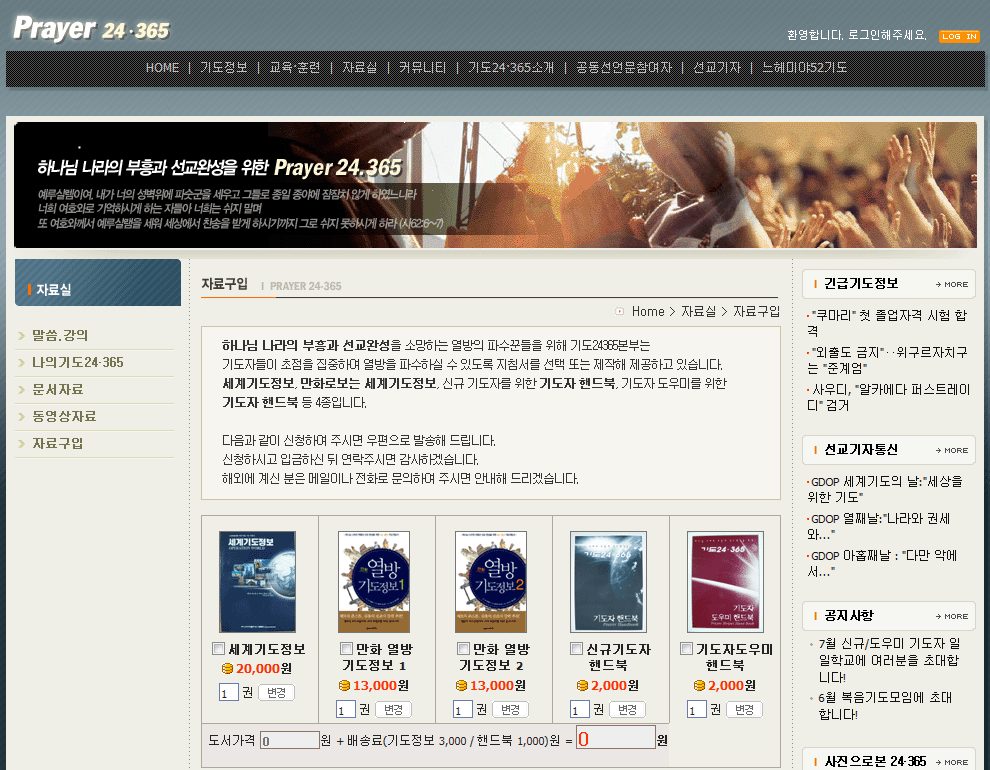The height and width of the screenshot is (770, 990).
Task: Check the 기도자도우미 핸드북 checkbox
Action: coord(686,648)
